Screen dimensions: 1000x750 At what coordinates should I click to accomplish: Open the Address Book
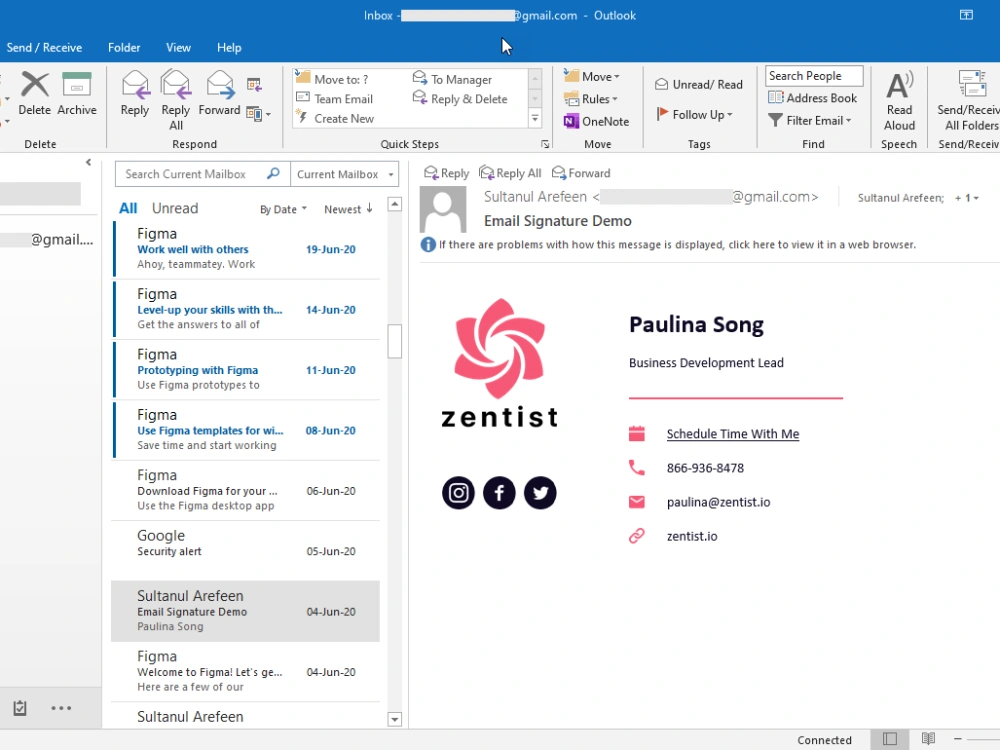(813, 98)
